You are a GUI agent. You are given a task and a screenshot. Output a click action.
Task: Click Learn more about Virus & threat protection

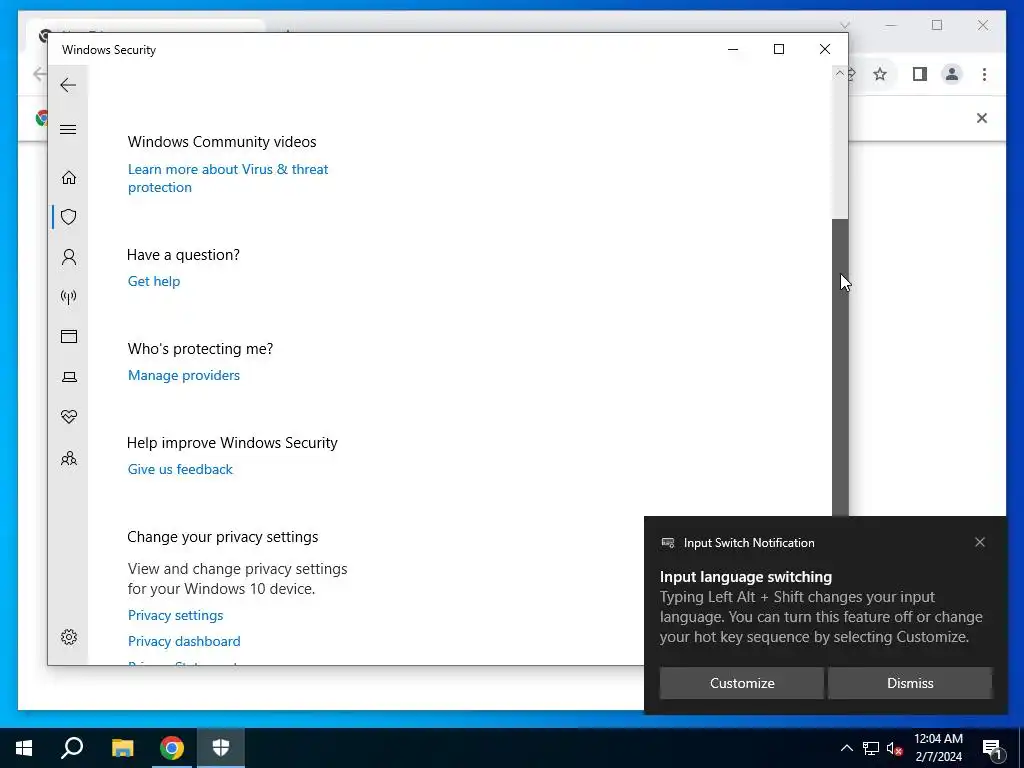(x=228, y=178)
